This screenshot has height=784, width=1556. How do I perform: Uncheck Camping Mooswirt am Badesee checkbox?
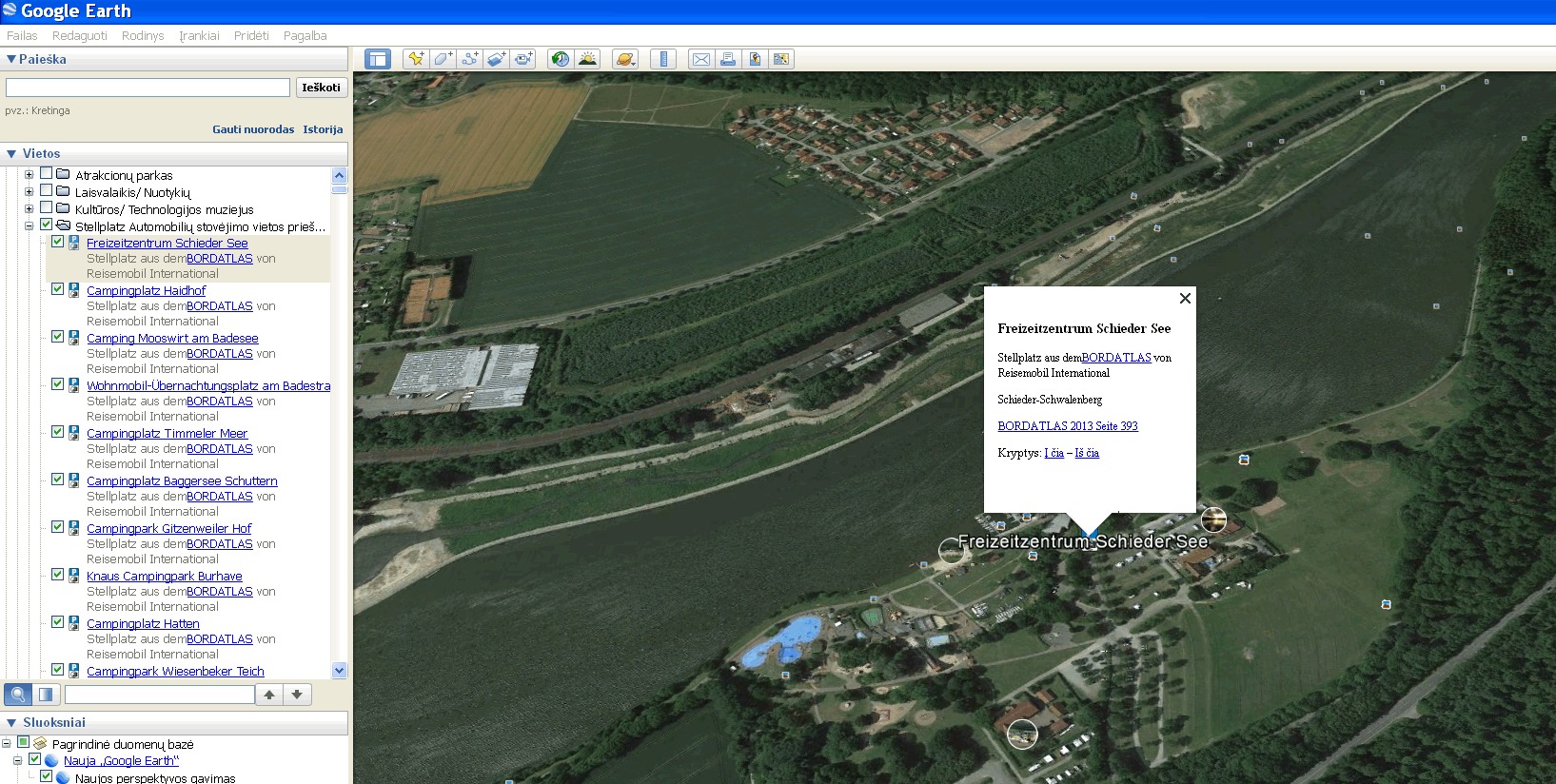pos(57,337)
